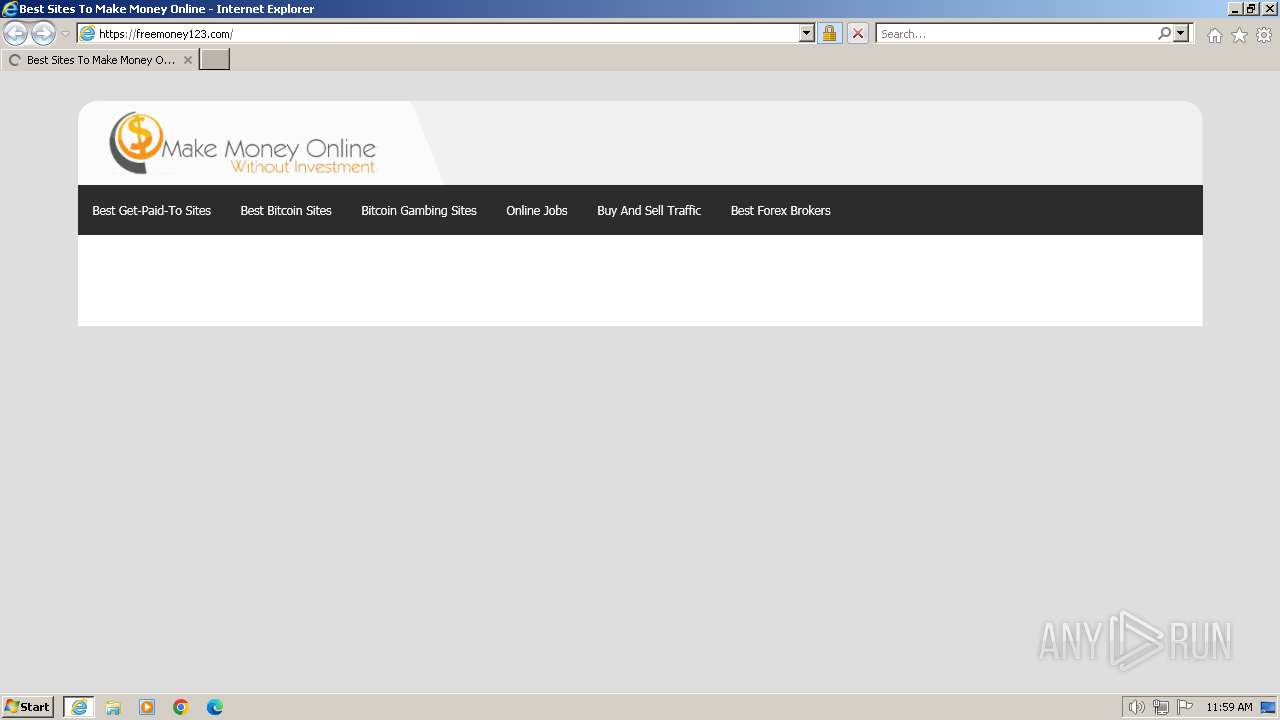Viewport: 1280px width, 720px height.
Task: Stop page loading with the red X
Action: point(857,34)
